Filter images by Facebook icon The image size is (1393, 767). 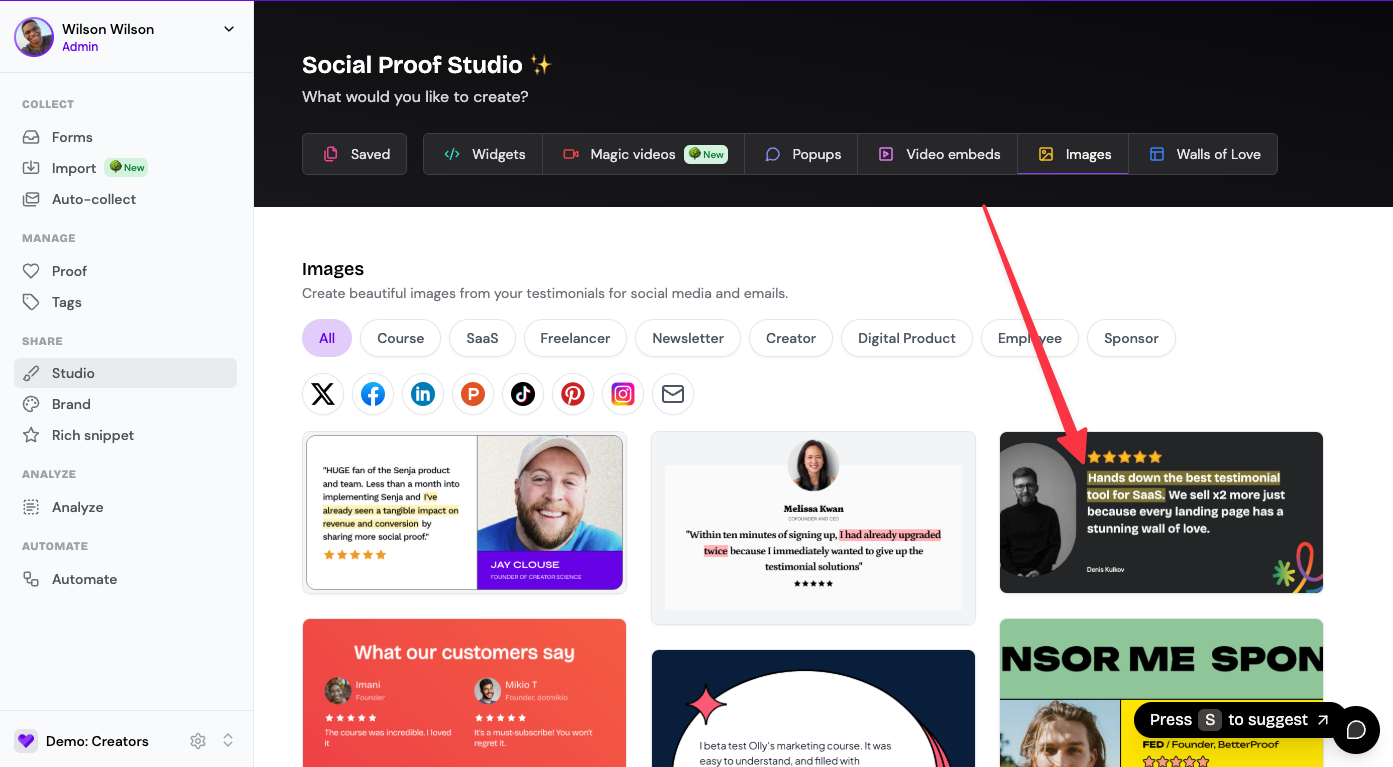[x=373, y=394]
